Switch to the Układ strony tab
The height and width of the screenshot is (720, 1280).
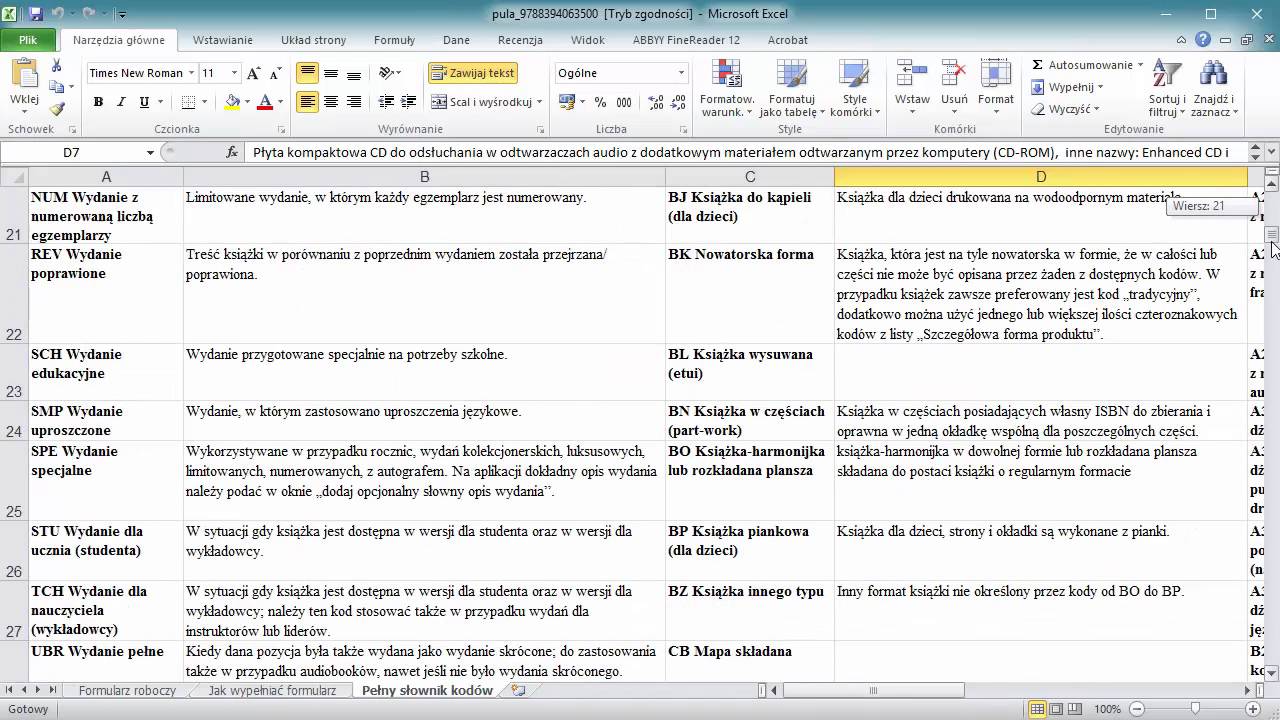(x=313, y=40)
